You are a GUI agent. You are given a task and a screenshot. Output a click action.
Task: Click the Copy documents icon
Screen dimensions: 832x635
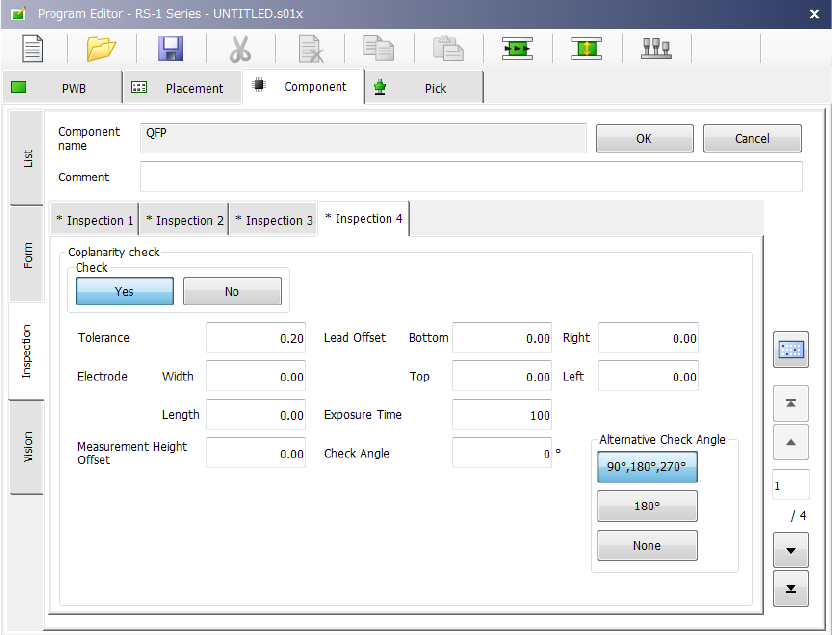[x=378, y=48]
